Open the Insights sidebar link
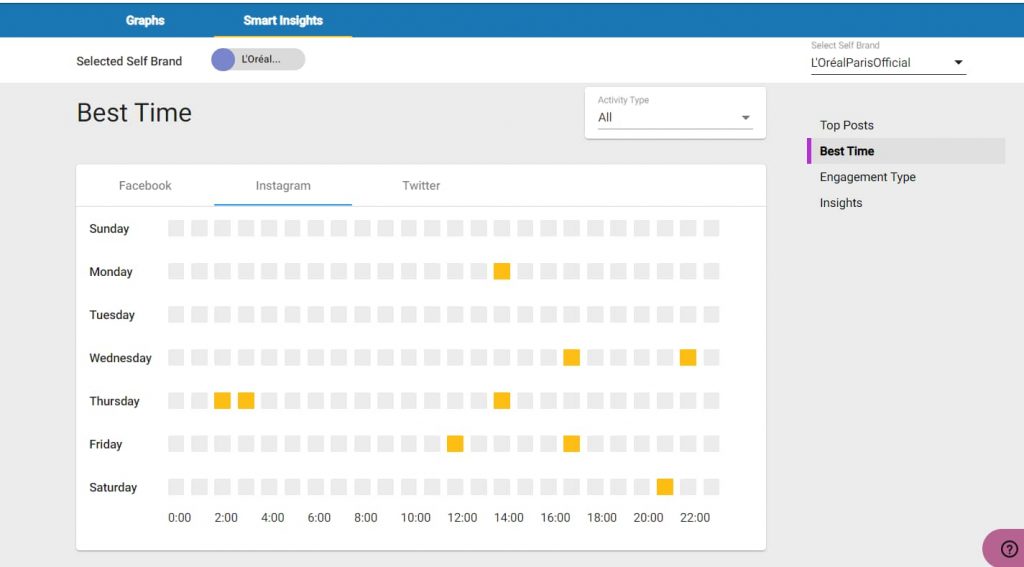 (x=840, y=203)
